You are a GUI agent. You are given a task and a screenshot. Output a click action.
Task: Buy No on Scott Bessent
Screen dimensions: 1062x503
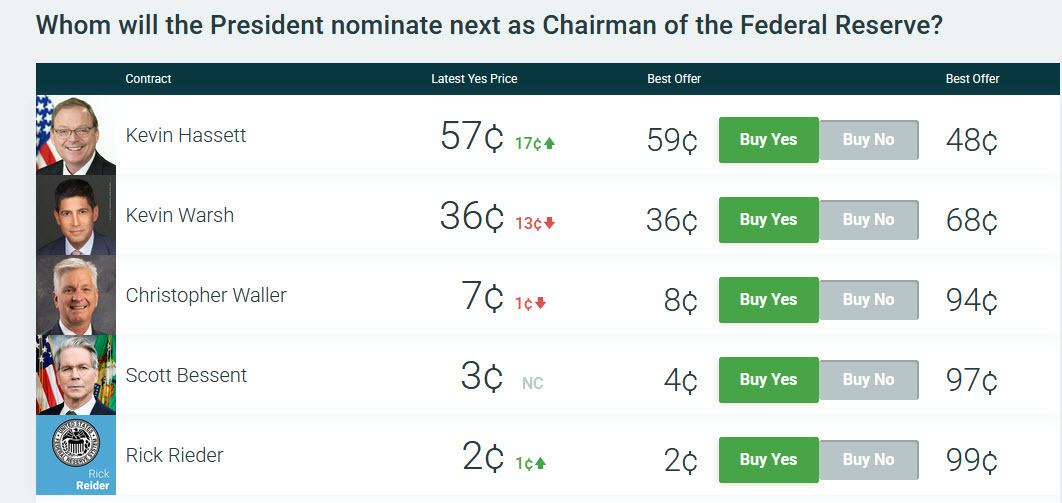868,380
